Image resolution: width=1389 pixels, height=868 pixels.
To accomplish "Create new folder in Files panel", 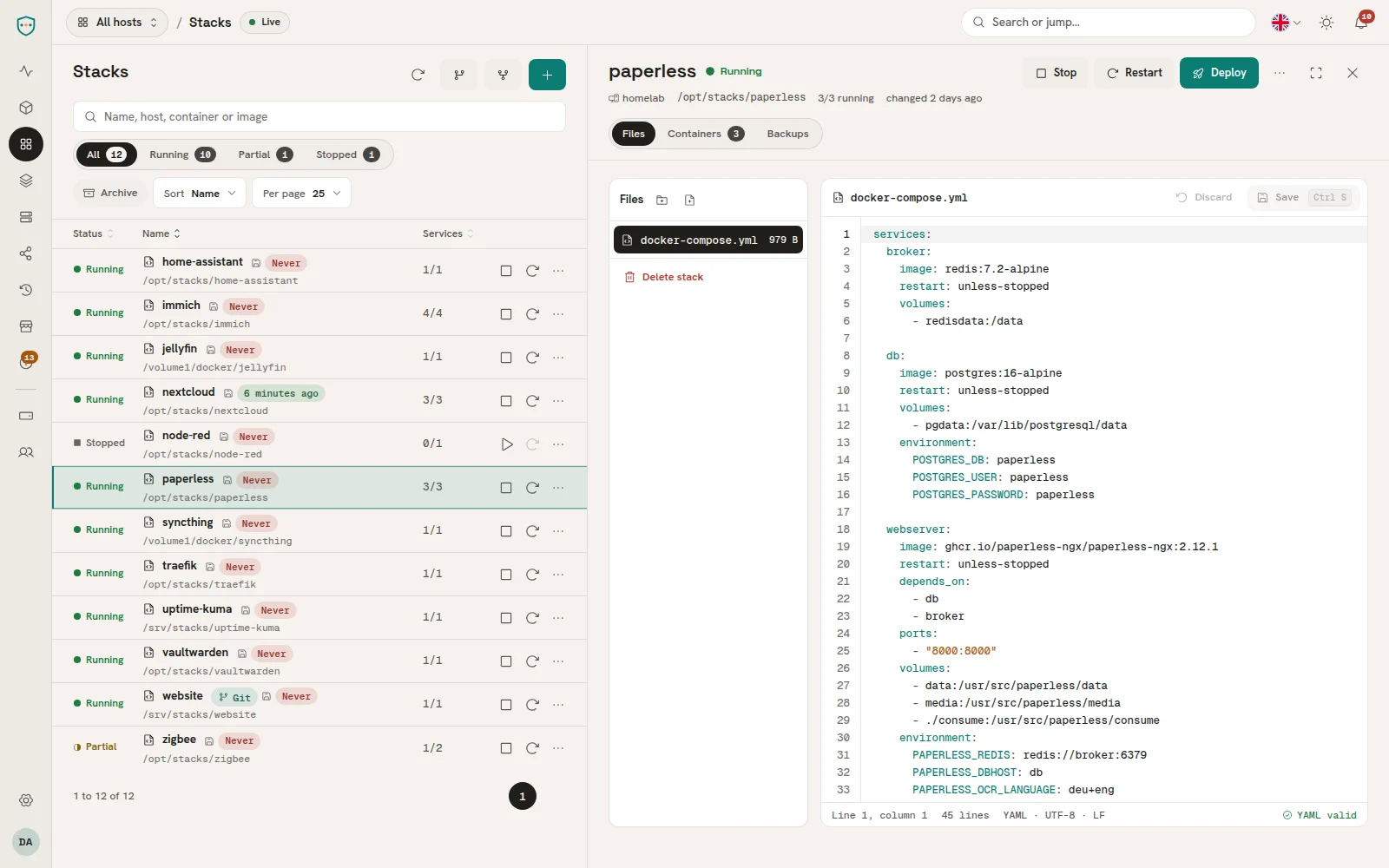I will click(x=662, y=201).
